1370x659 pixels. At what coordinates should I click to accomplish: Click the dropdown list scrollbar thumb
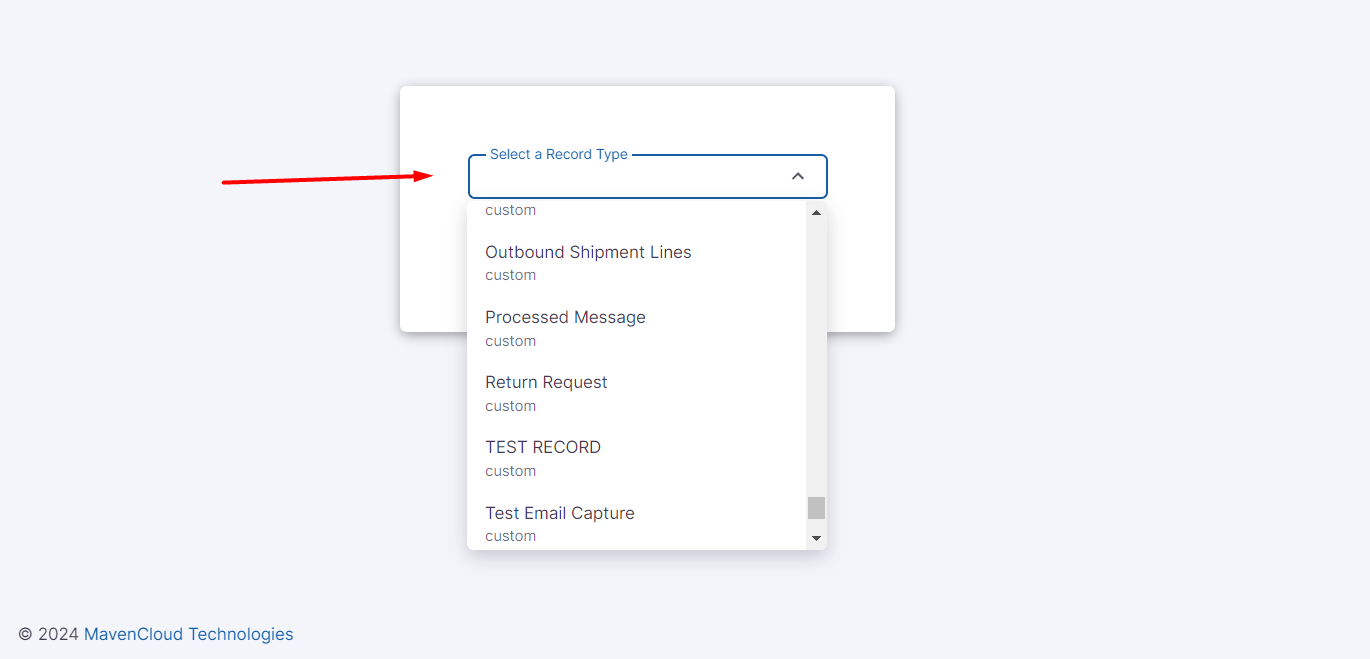click(816, 508)
